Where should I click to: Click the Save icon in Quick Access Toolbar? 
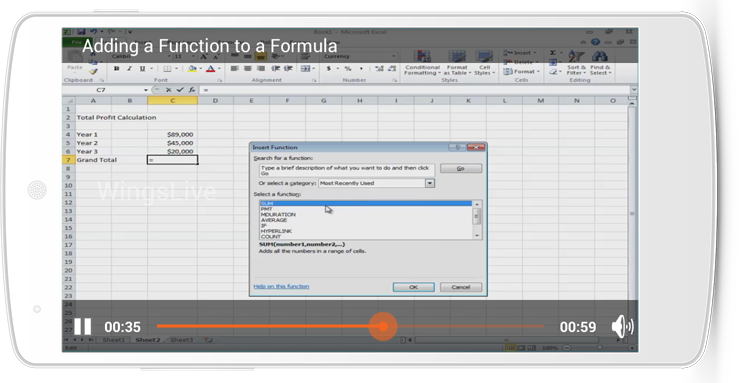[81, 32]
